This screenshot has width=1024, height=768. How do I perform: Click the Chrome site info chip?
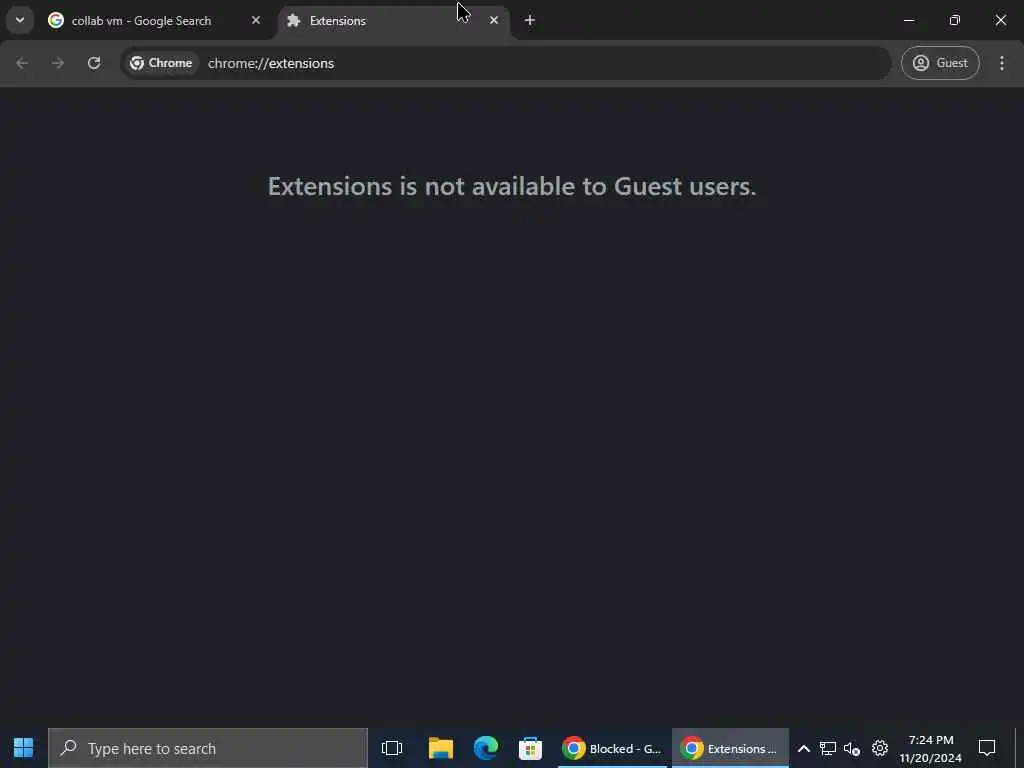pyautogui.click(x=161, y=63)
